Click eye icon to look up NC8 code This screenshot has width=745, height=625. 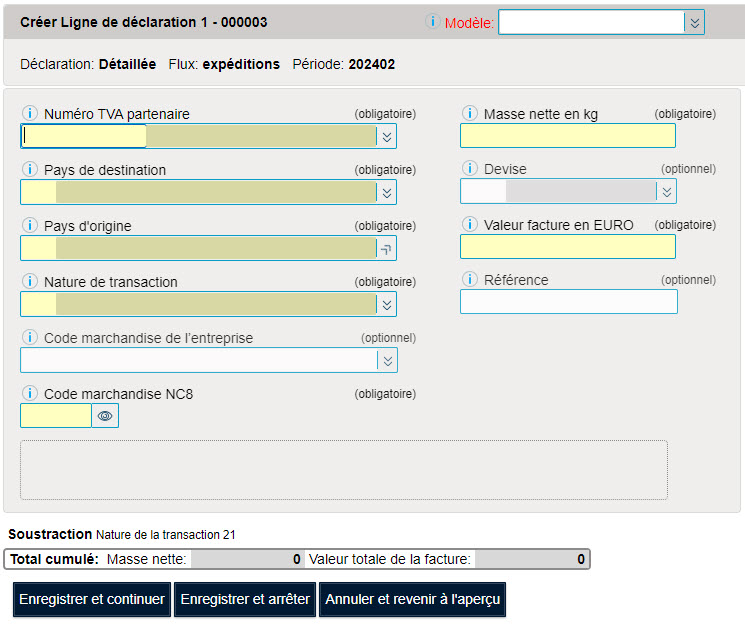(105, 416)
